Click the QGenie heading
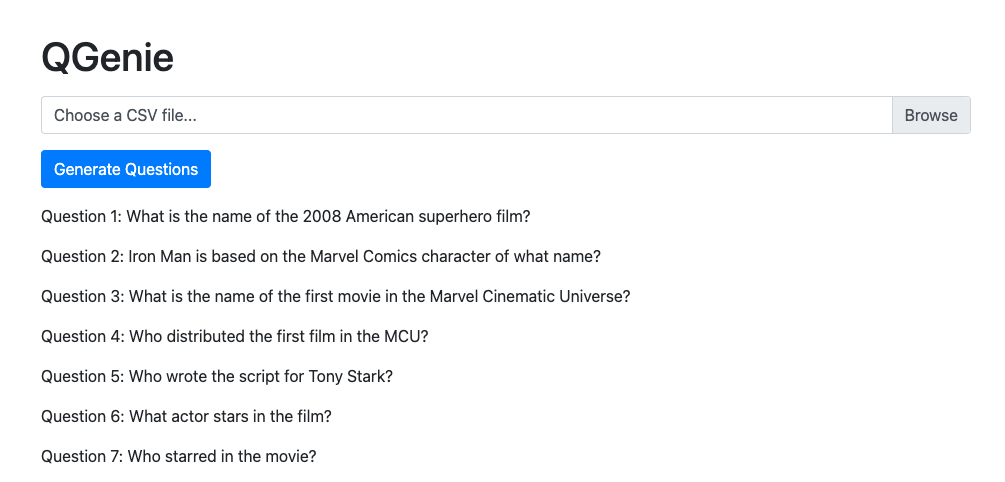The image size is (1005, 482). pyautogui.click(x=107, y=57)
